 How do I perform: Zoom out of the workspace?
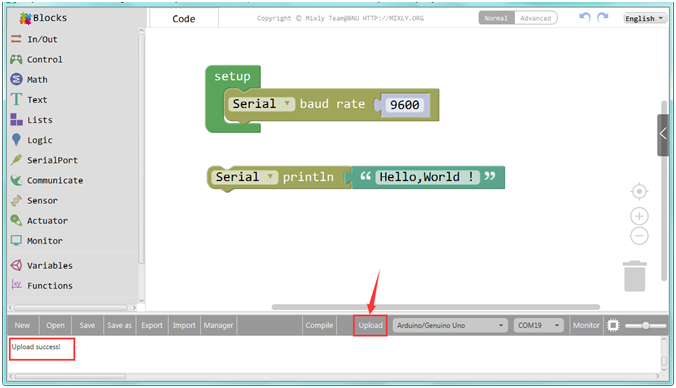pyautogui.click(x=639, y=236)
